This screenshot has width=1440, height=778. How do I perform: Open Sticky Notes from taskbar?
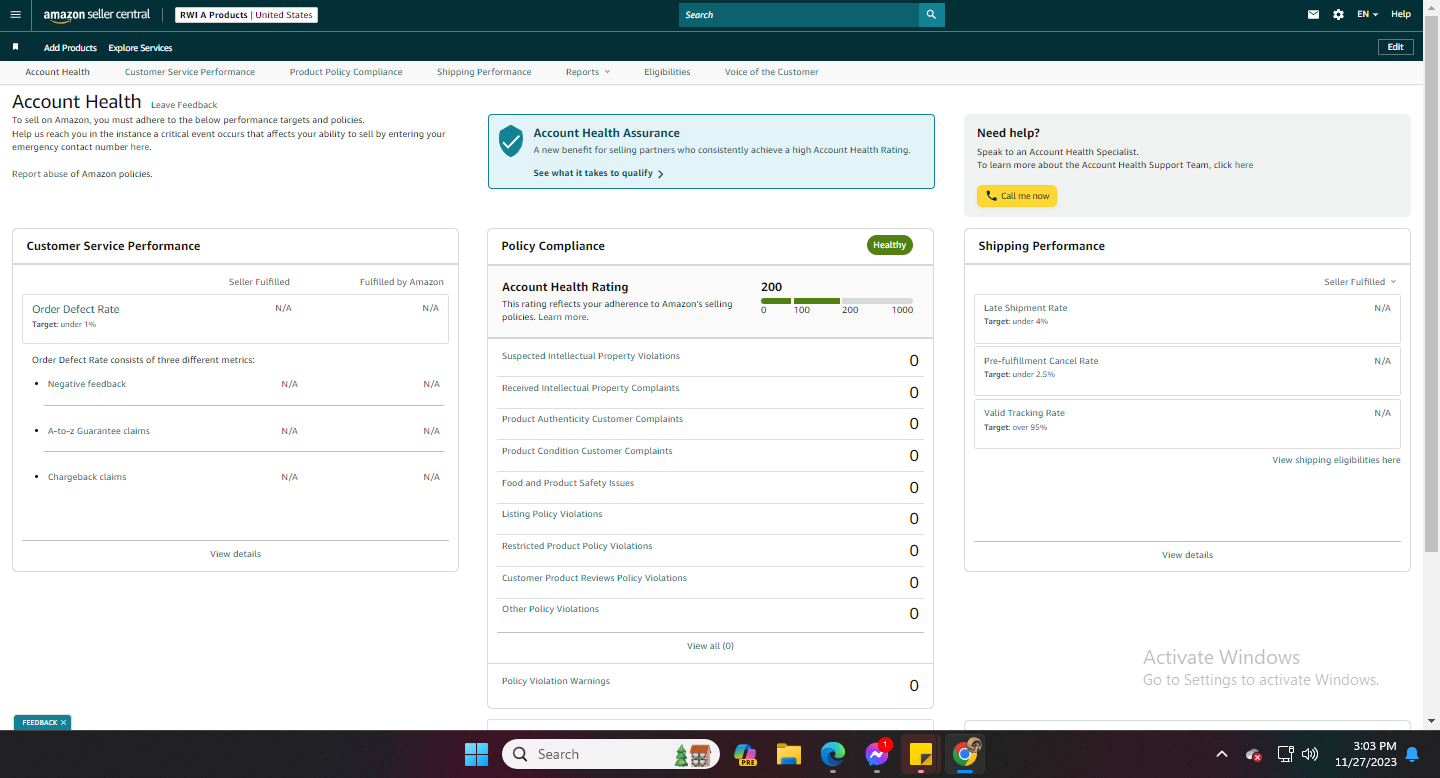(920, 754)
